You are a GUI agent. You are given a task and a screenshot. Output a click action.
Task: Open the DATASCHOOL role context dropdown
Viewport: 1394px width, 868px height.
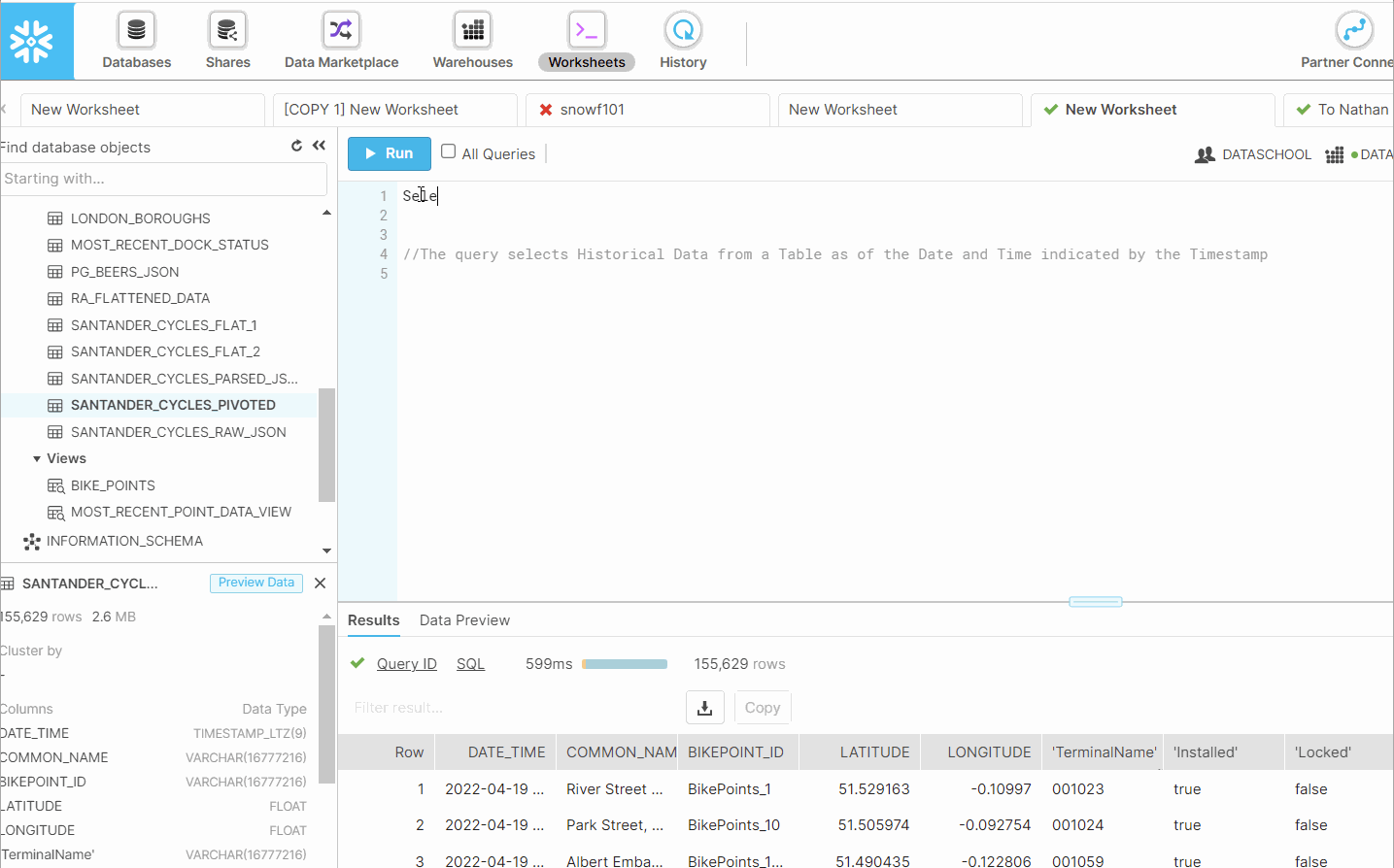tap(1253, 154)
